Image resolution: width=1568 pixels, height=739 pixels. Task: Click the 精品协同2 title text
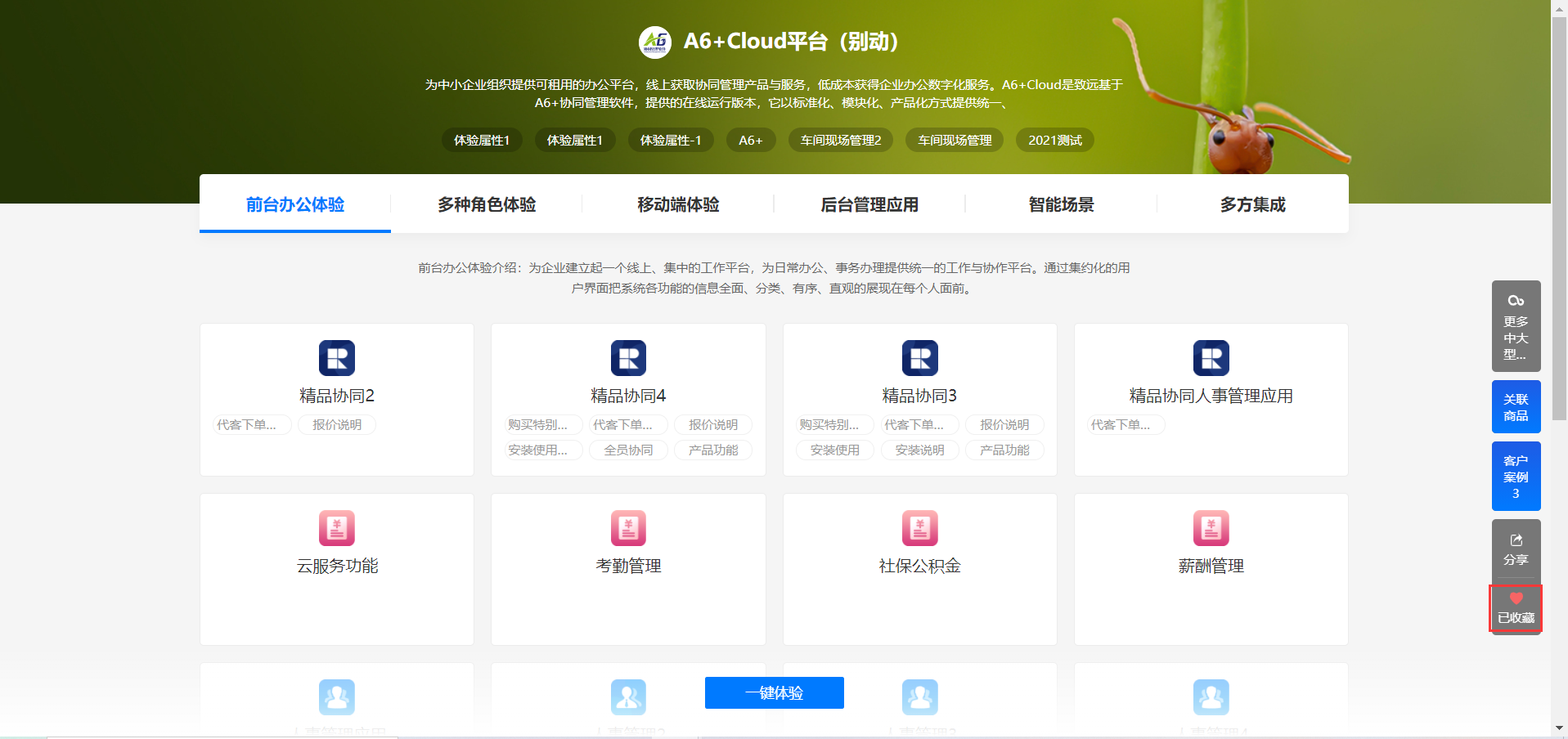pyautogui.click(x=337, y=396)
